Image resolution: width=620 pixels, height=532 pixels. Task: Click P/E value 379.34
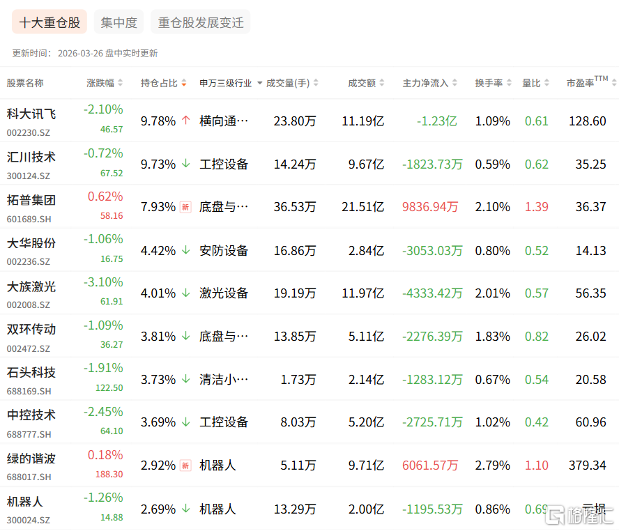coord(588,465)
